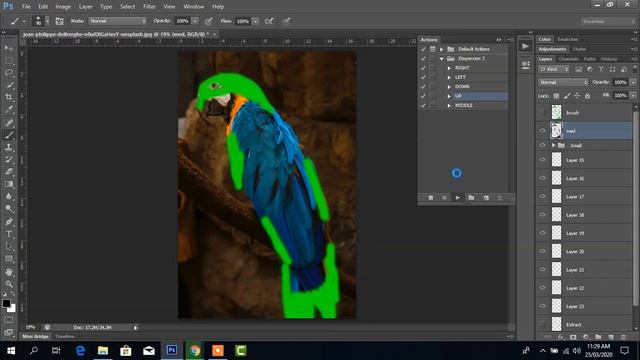Screen dimensions: 640x360
Task: Enable airbrush-style build-up icon
Action: pyautogui.click(x=269, y=21)
